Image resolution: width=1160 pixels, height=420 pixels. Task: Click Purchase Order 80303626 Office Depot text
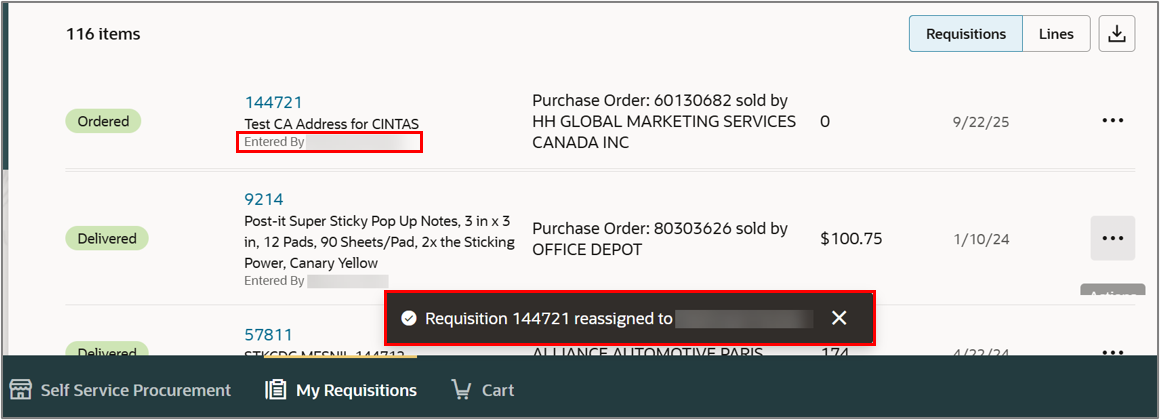(660, 239)
